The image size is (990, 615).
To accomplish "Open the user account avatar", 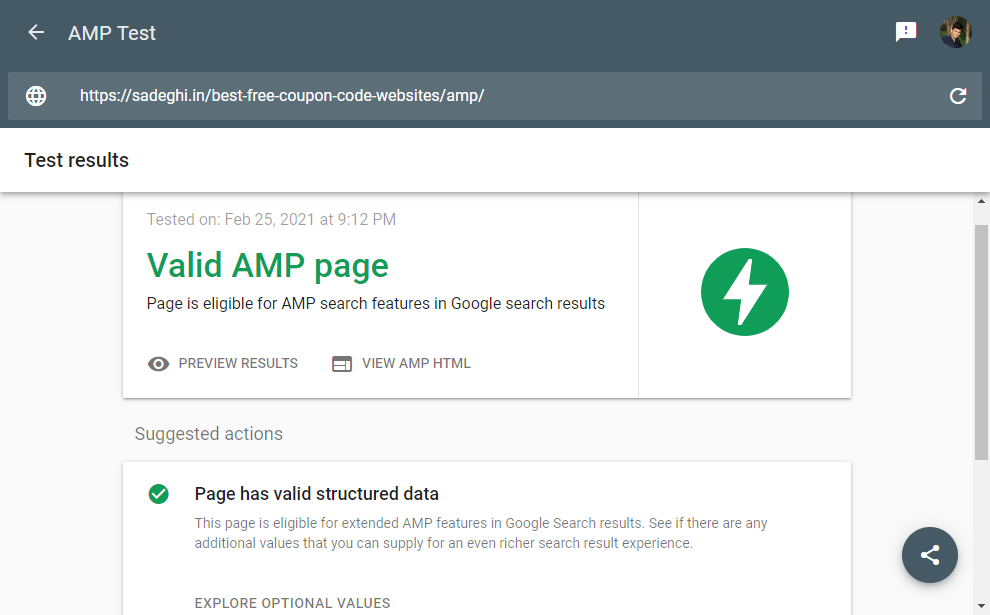I will pyautogui.click(x=955, y=32).
